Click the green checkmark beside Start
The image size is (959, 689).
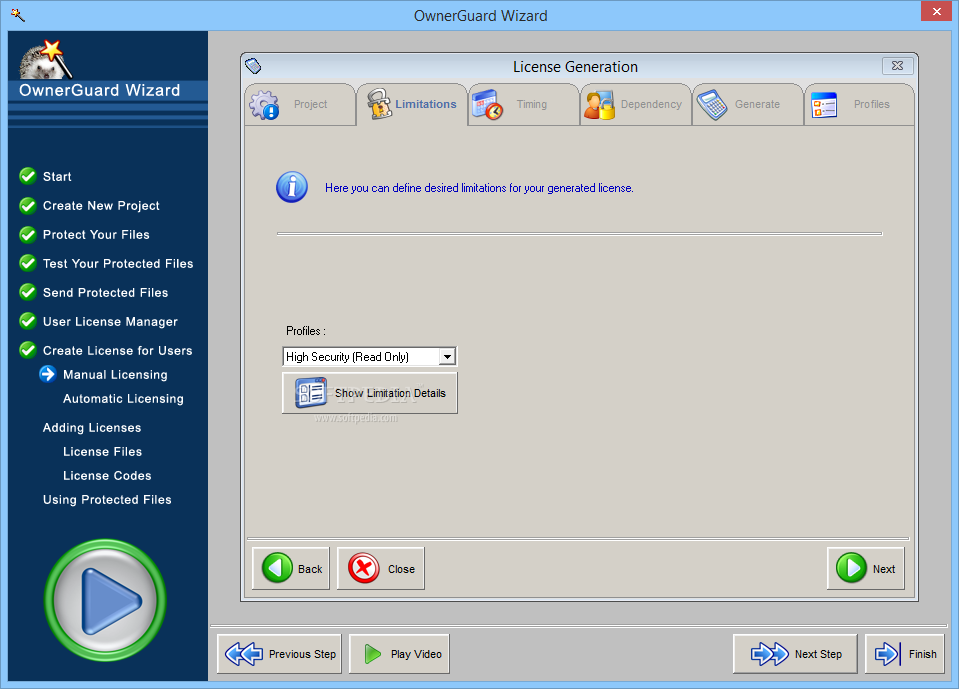pyautogui.click(x=28, y=176)
